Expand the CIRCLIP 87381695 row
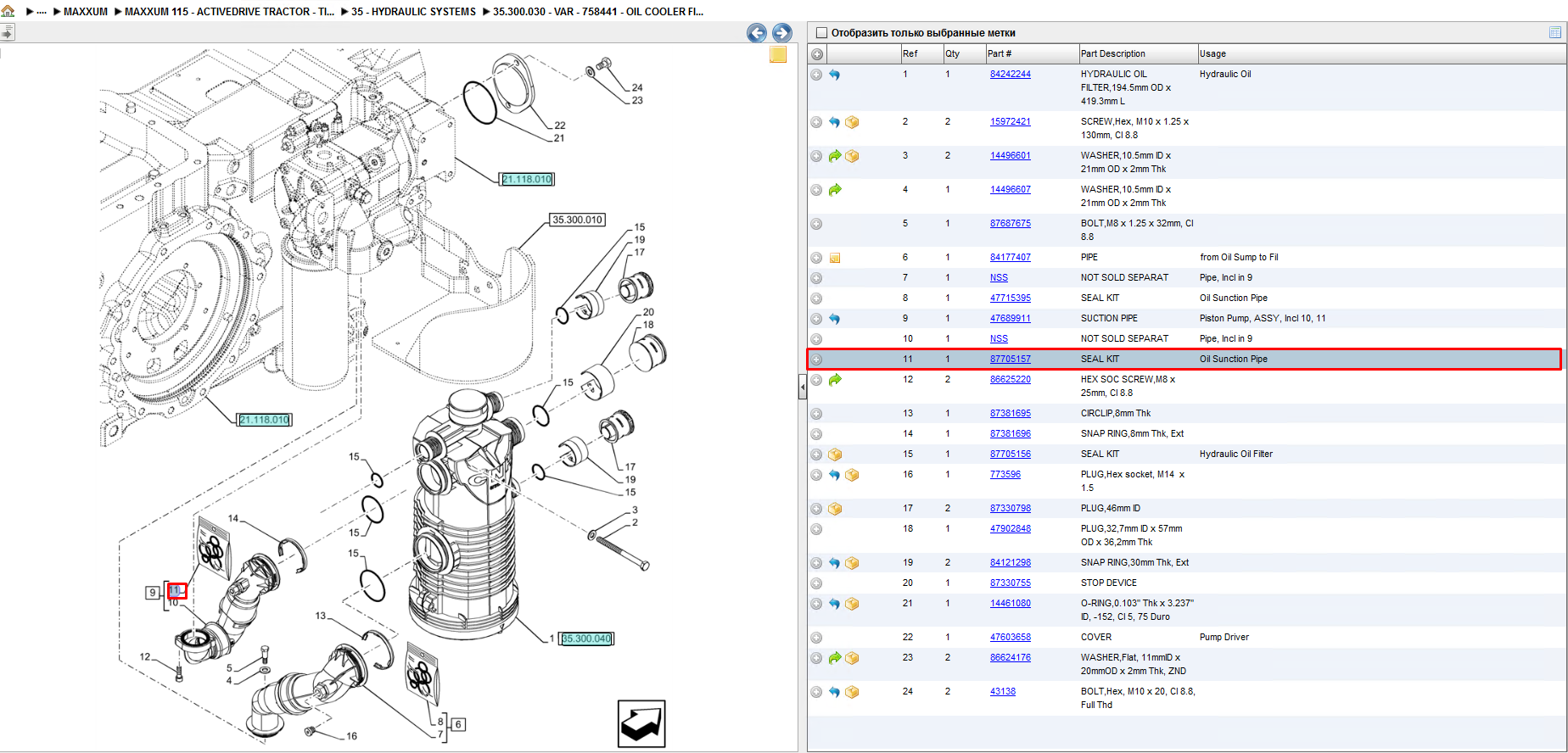 tap(816, 414)
